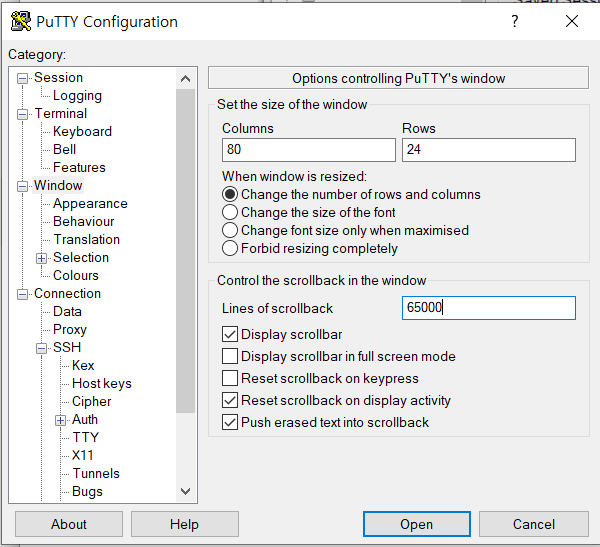
Task: Collapse the Window tree node
Action: pos(23,186)
